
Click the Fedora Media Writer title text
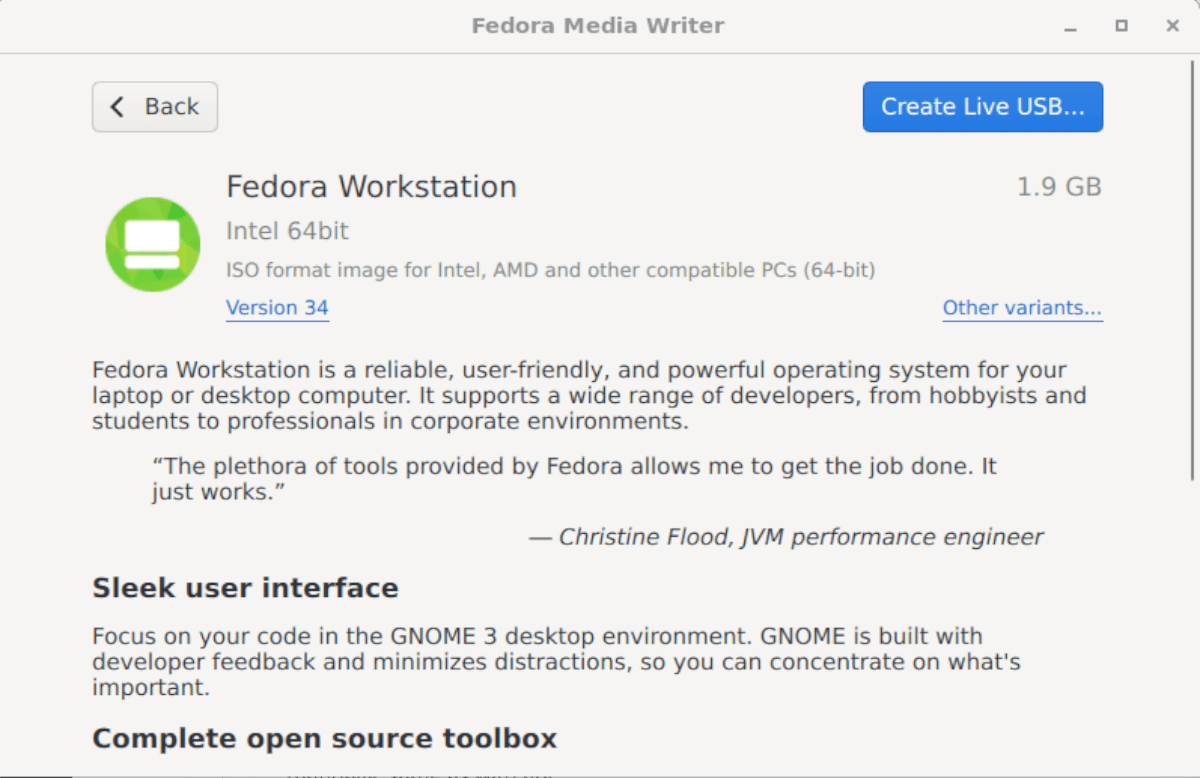point(597,26)
